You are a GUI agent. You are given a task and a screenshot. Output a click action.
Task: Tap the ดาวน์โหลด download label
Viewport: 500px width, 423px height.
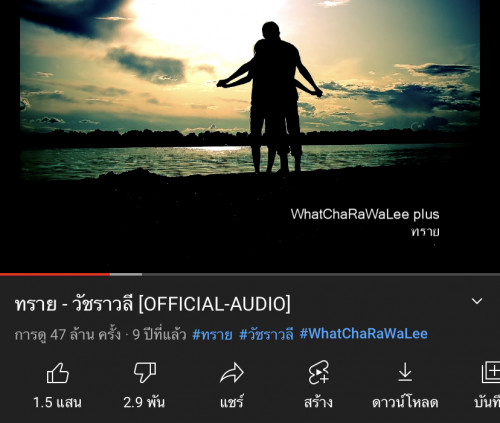[405, 402]
